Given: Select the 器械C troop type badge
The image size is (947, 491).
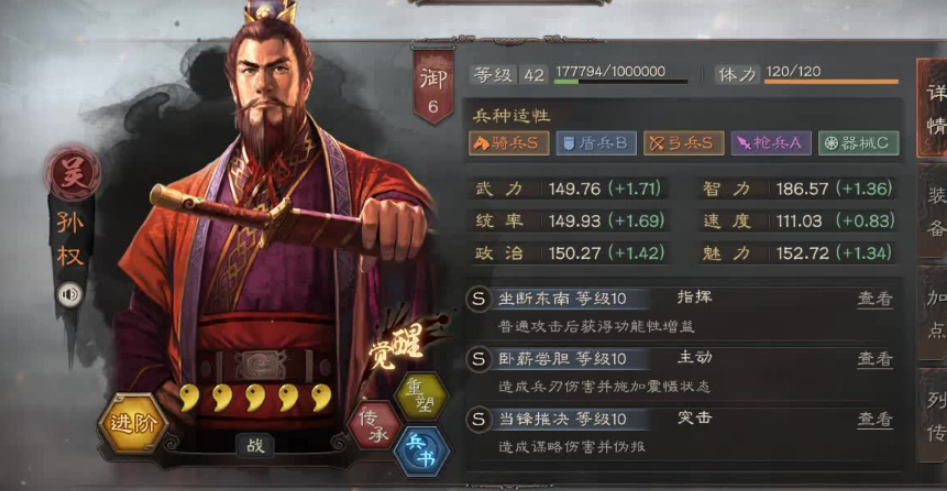Looking at the screenshot, I should [858, 143].
